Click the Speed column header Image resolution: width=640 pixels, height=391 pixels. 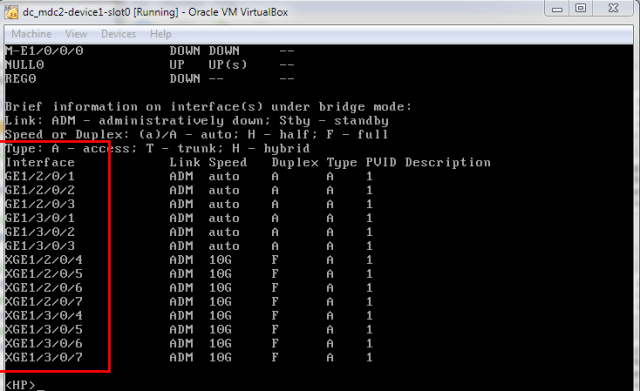(228, 162)
